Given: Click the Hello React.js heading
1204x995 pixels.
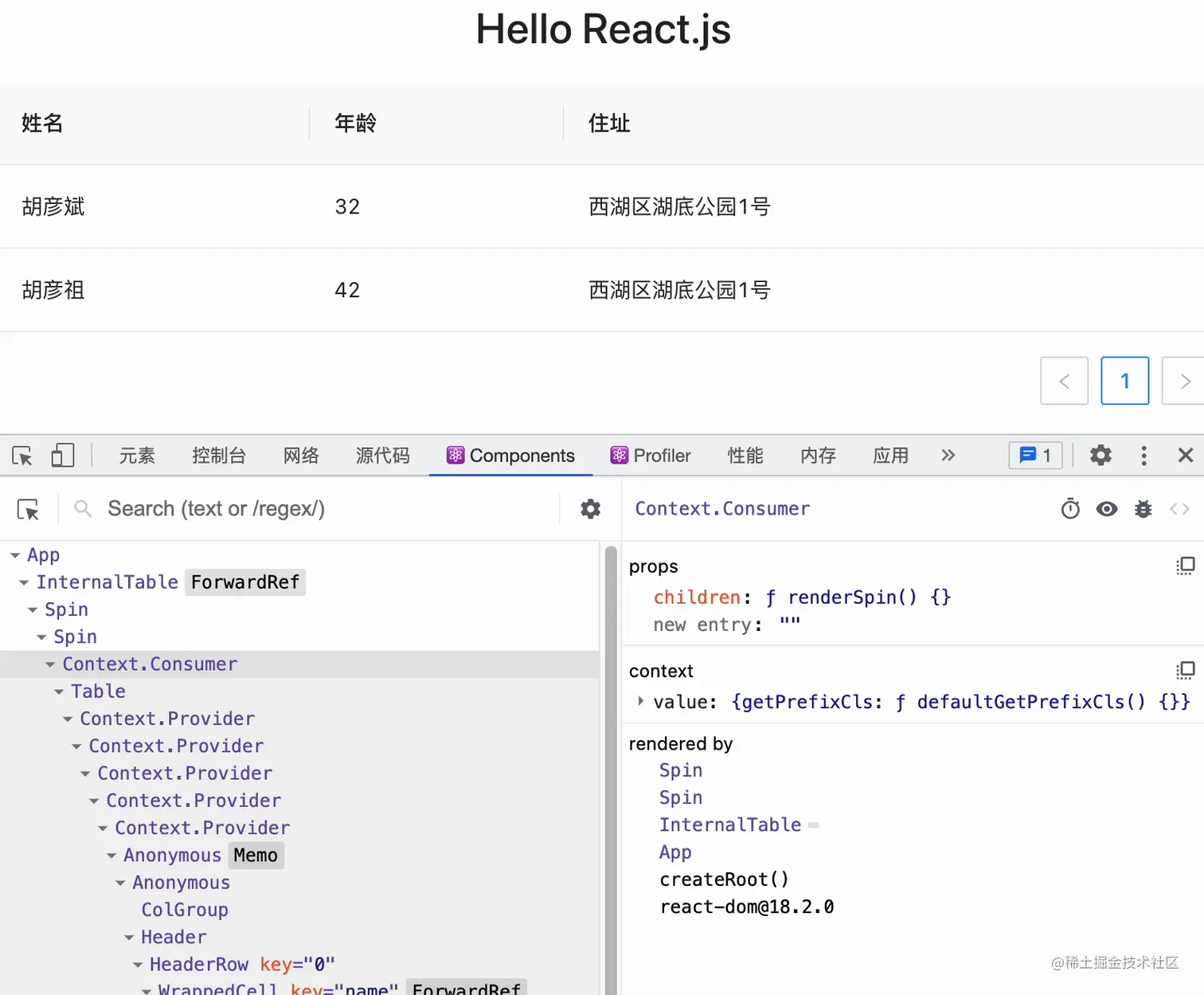Looking at the screenshot, I should point(603,29).
